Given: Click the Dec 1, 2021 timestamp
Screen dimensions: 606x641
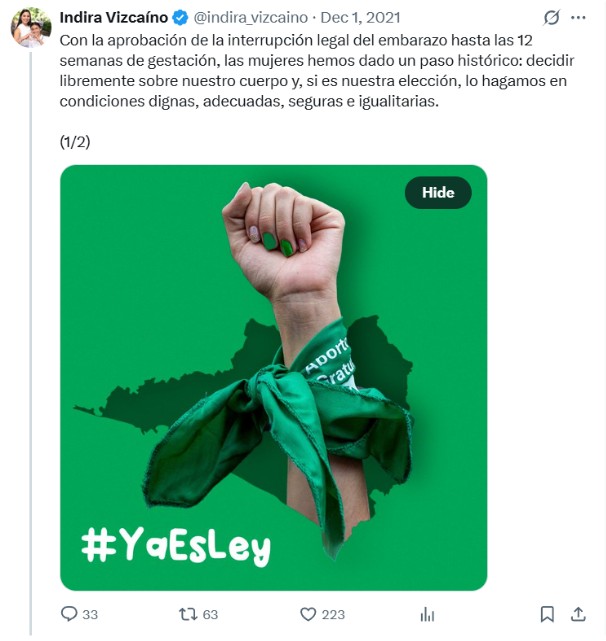Looking at the screenshot, I should [x=360, y=18].
